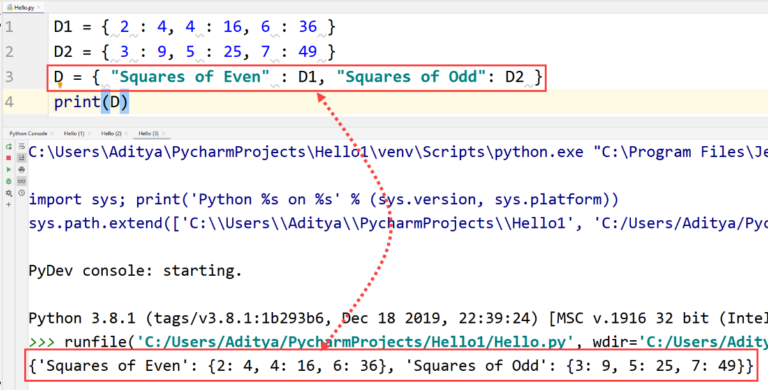Click line number 4 in the gutter
The width and height of the screenshot is (768, 390).
tap(9, 102)
